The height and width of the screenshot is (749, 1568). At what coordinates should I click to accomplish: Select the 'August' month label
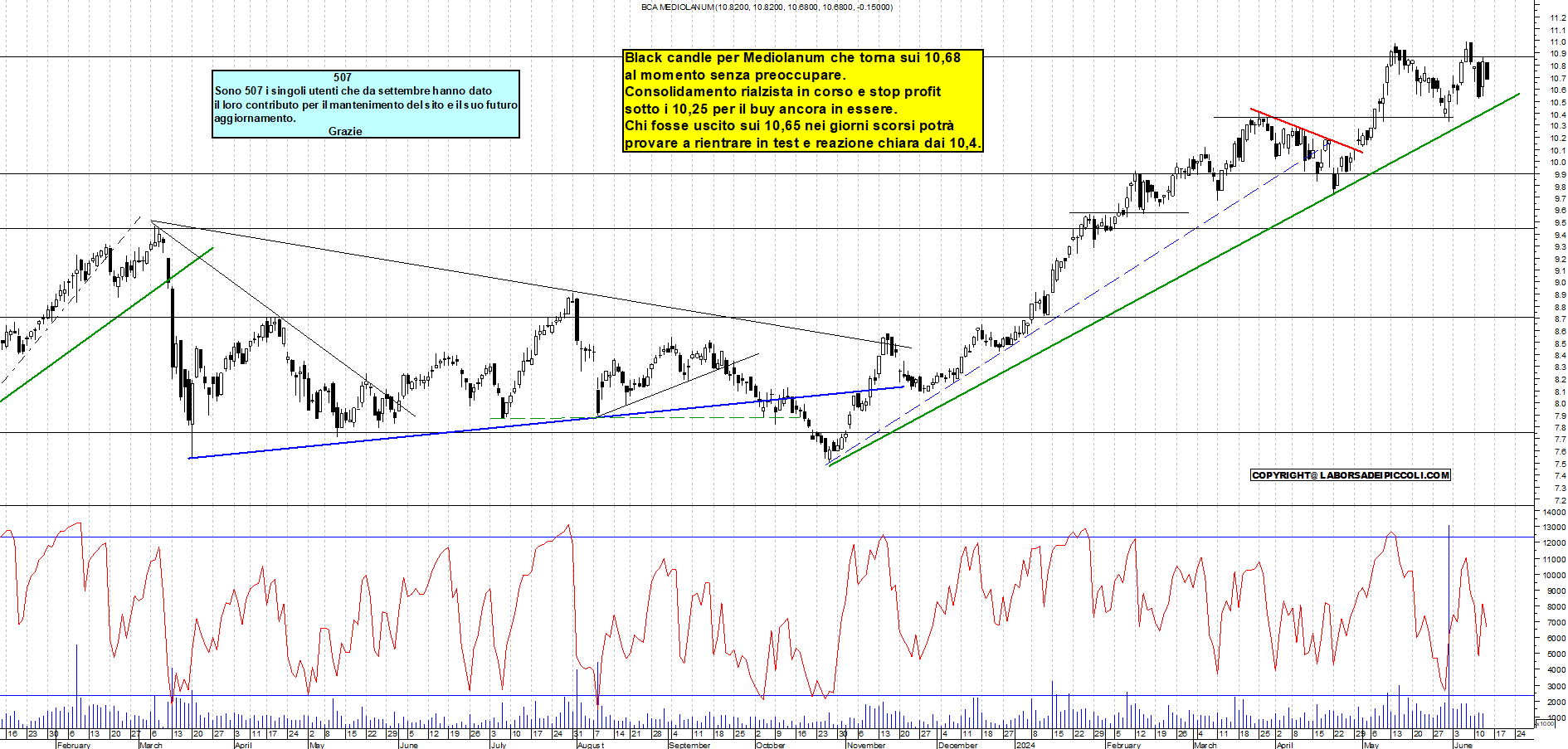click(591, 745)
